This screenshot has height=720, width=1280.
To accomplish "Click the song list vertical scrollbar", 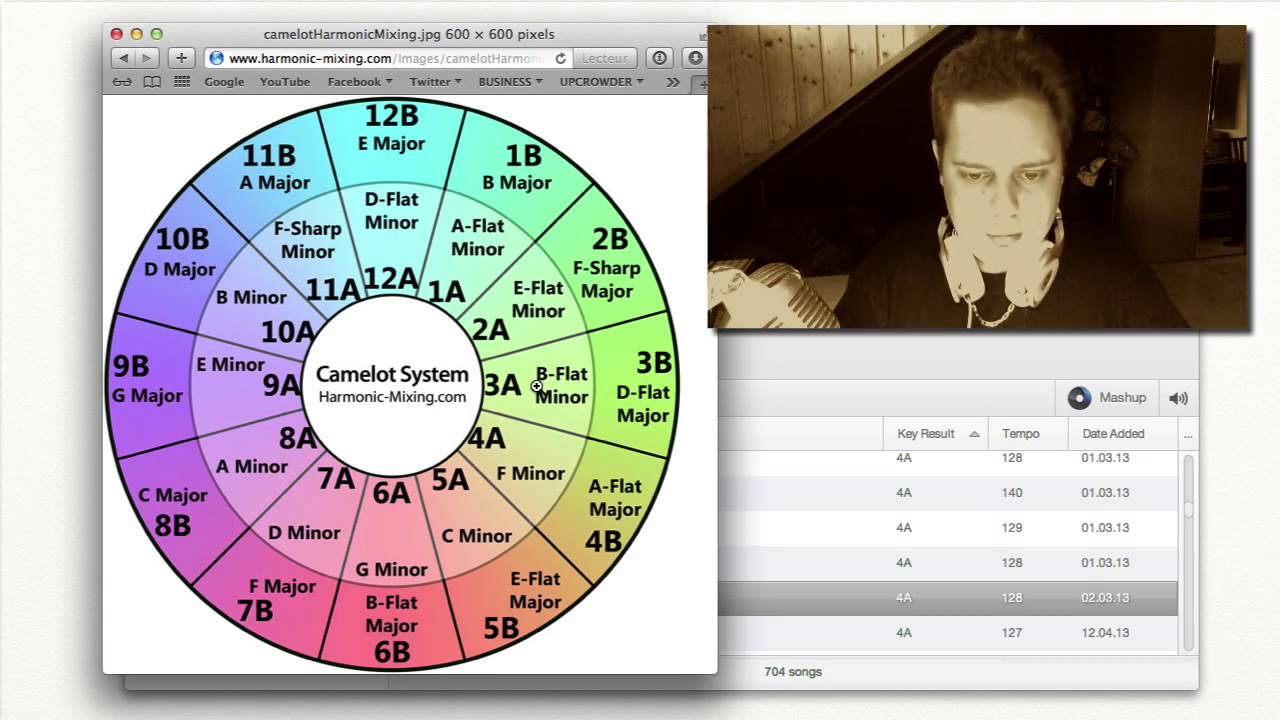I will click(1189, 552).
